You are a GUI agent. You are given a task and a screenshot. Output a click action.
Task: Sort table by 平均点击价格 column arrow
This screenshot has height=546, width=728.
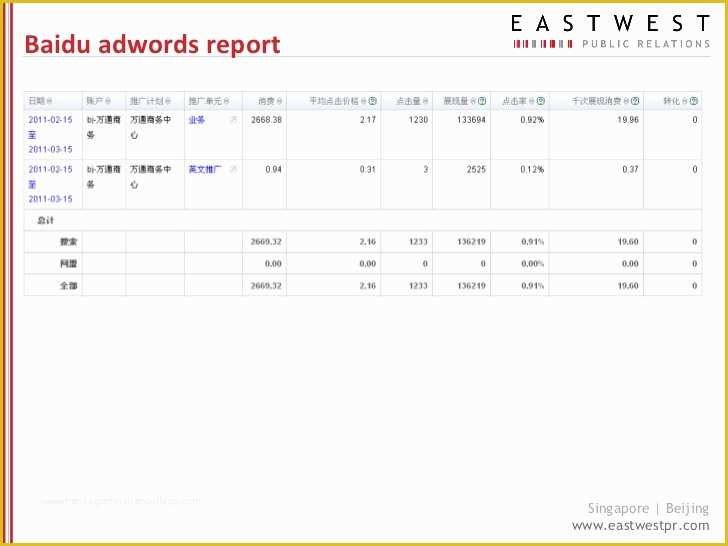point(364,101)
